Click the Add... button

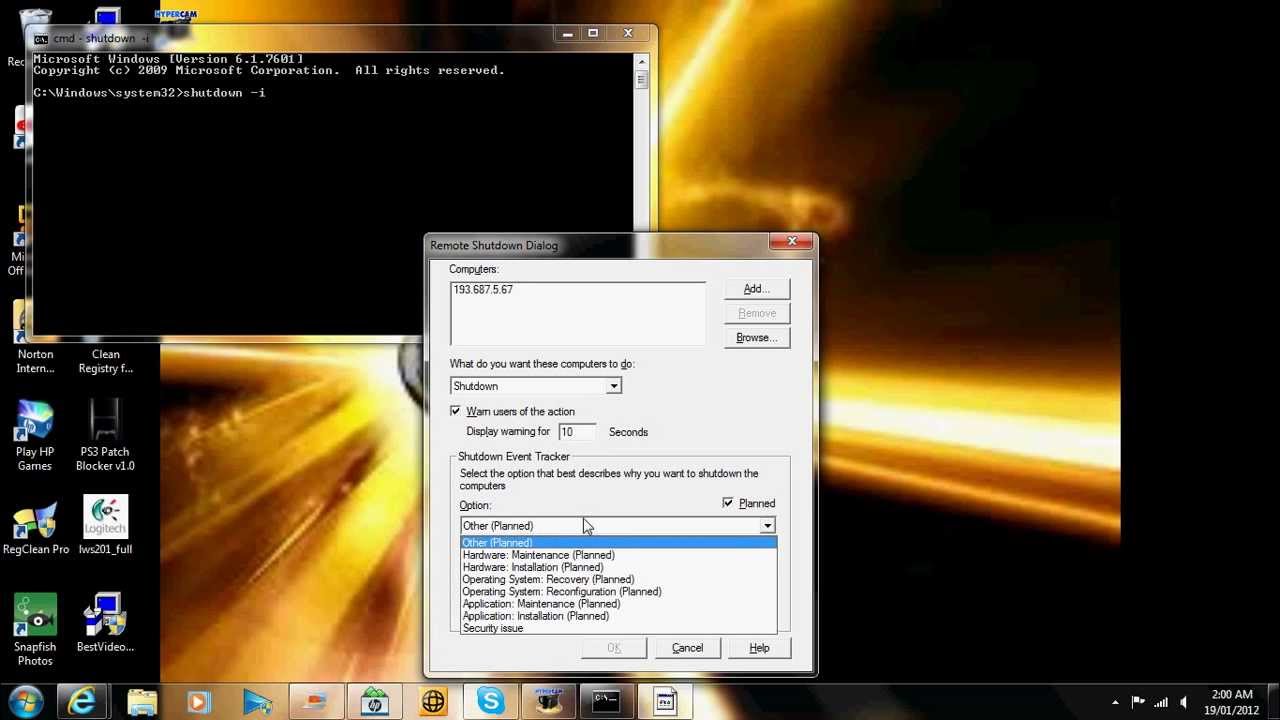tap(757, 289)
